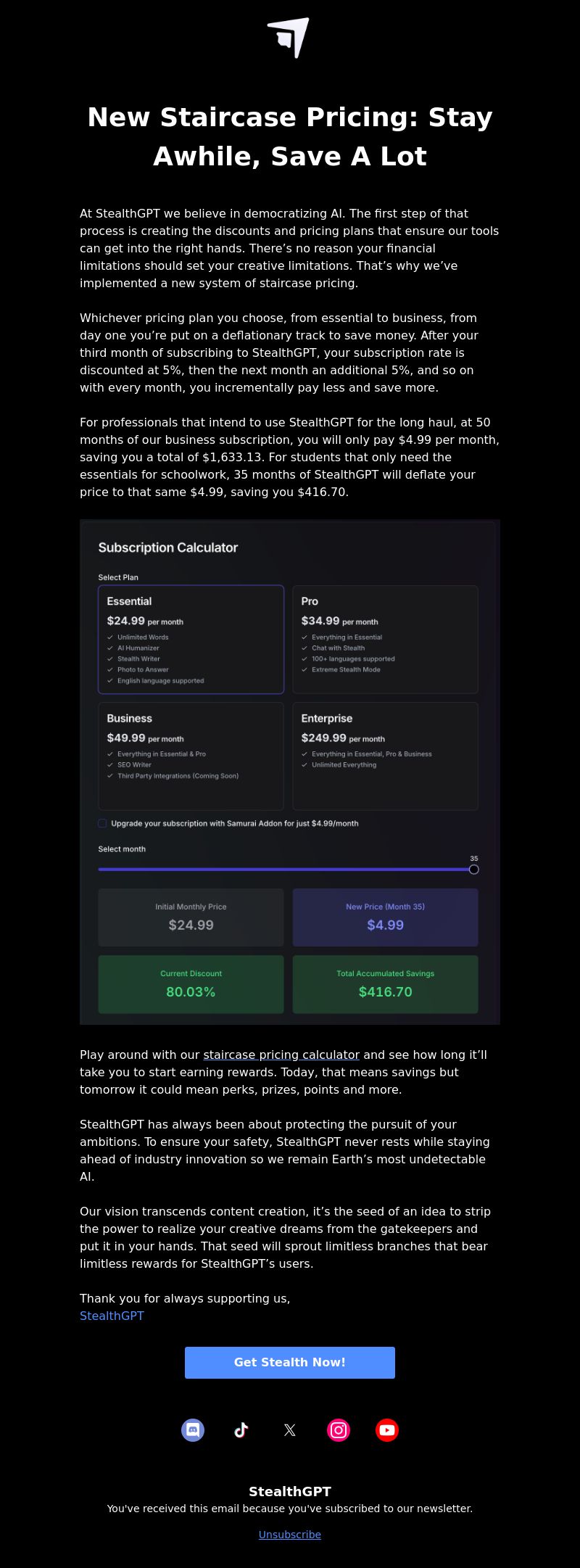The width and height of the screenshot is (580, 1568).
Task: Click the month slider handle at 35
Action: (473, 869)
